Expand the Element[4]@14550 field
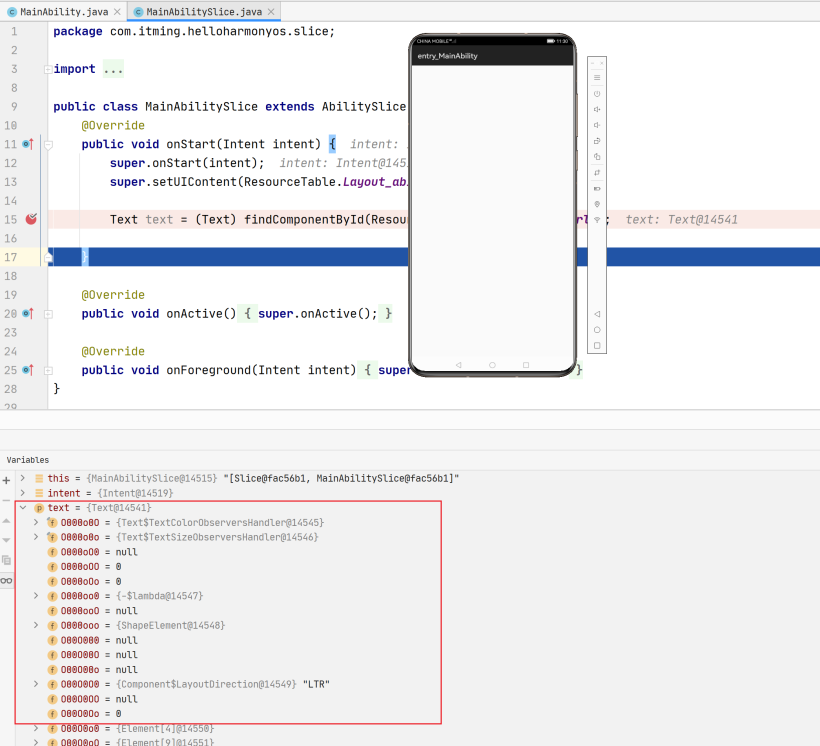 click(36, 728)
